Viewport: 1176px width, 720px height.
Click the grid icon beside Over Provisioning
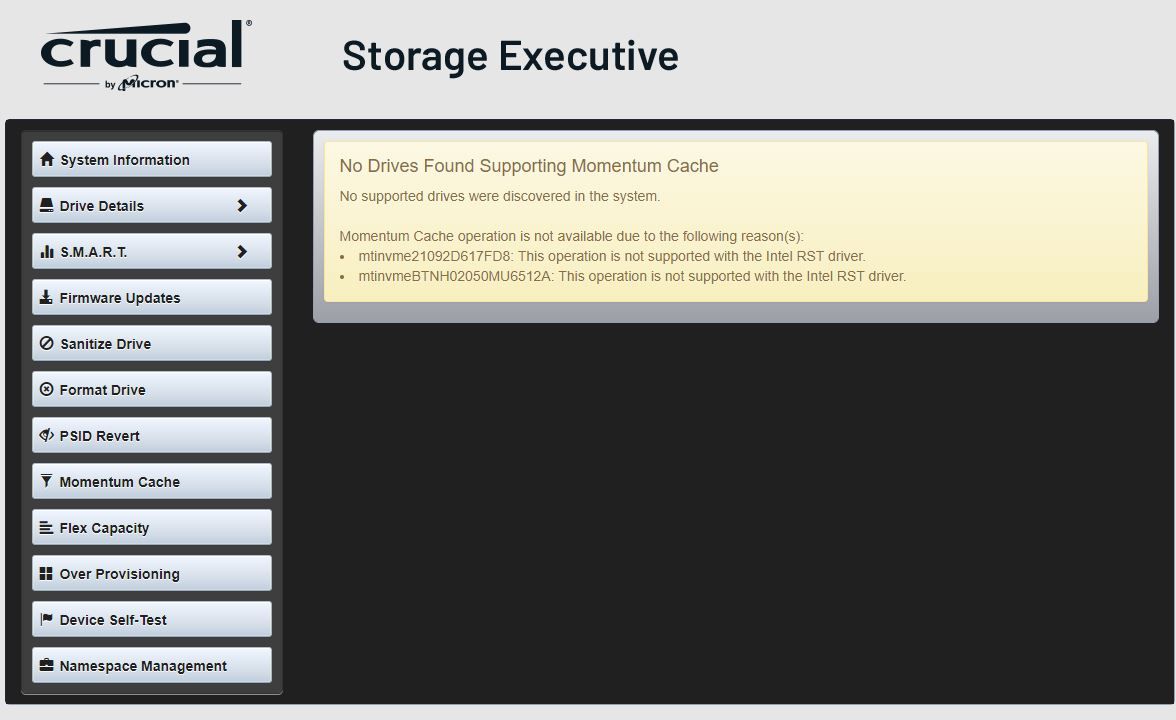[x=46, y=574]
